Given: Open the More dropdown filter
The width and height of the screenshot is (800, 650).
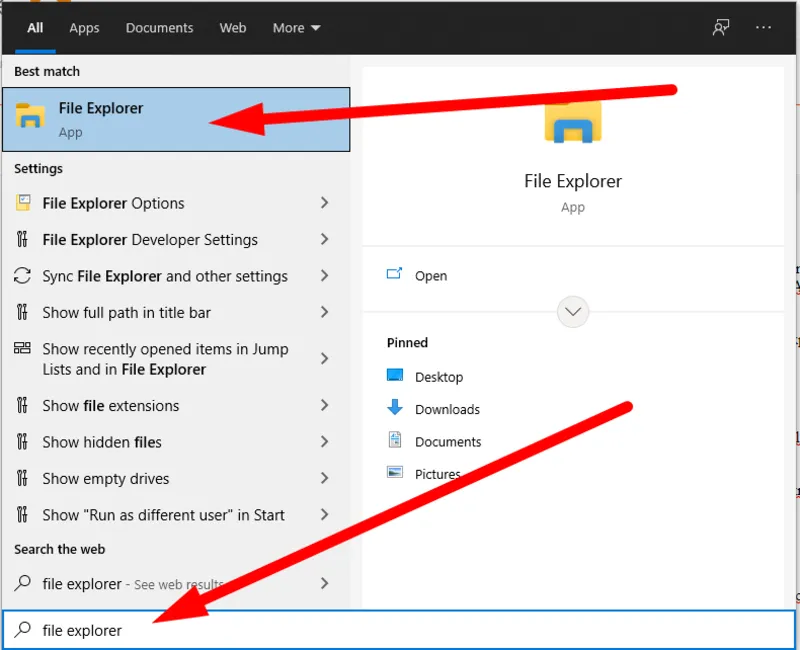Looking at the screenshot, I should pyautogui.click(x=296, y=28).
